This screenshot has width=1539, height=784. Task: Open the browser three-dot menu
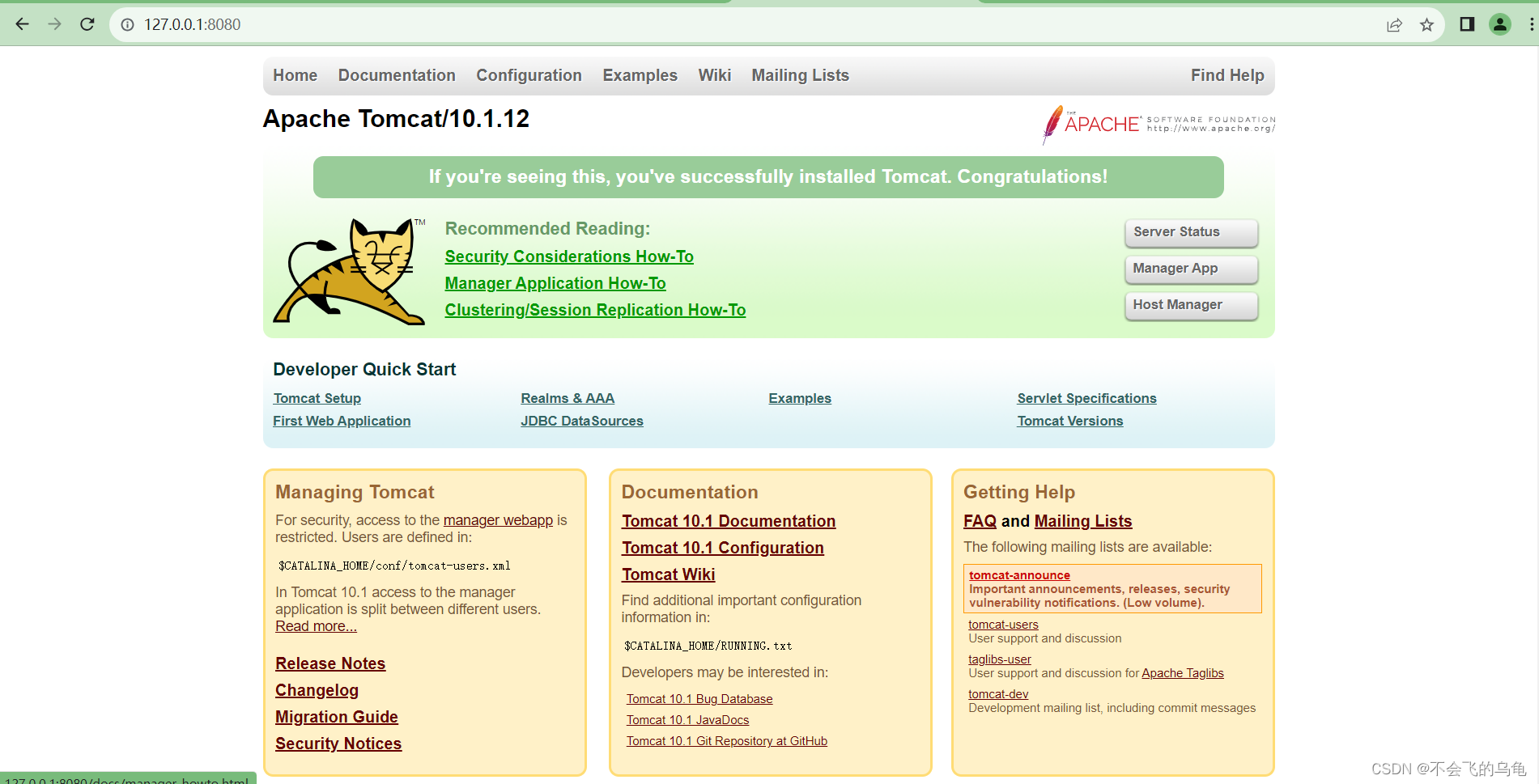point(1531,24)
